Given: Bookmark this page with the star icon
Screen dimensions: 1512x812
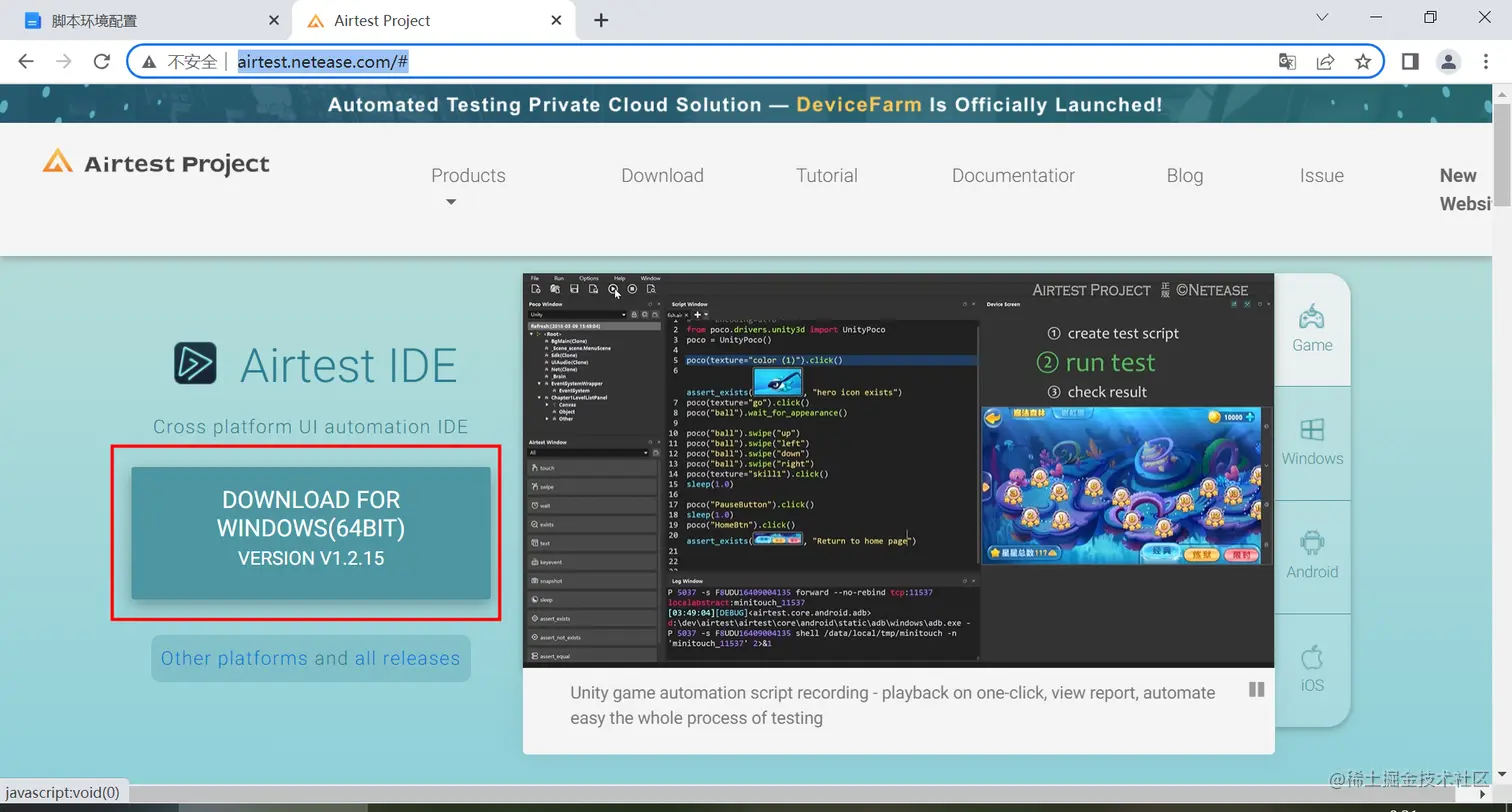Looking at the screenshot, I should click(x=1362, y=62).
